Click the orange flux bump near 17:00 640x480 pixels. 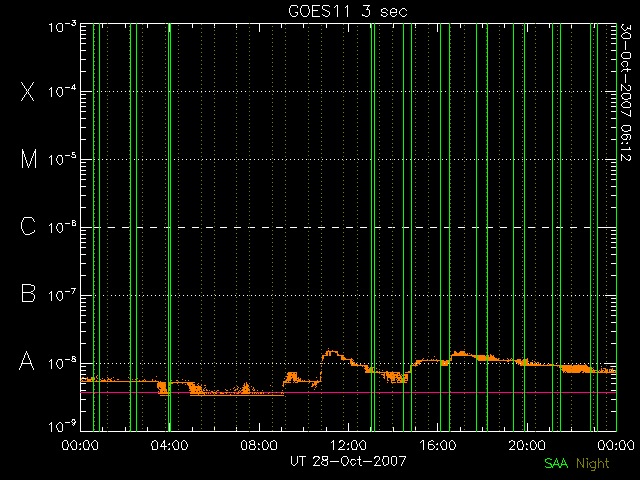tap(461, 353)
